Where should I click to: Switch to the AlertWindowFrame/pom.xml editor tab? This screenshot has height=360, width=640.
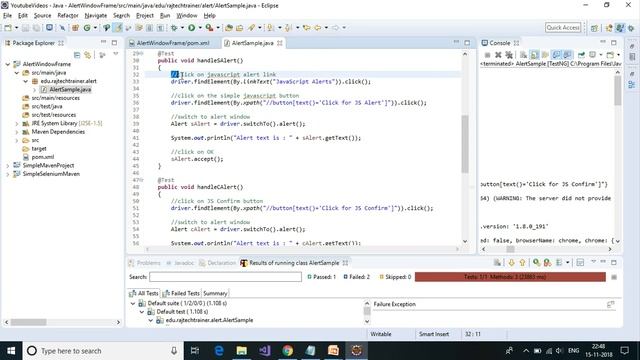(x=173, y=43)
